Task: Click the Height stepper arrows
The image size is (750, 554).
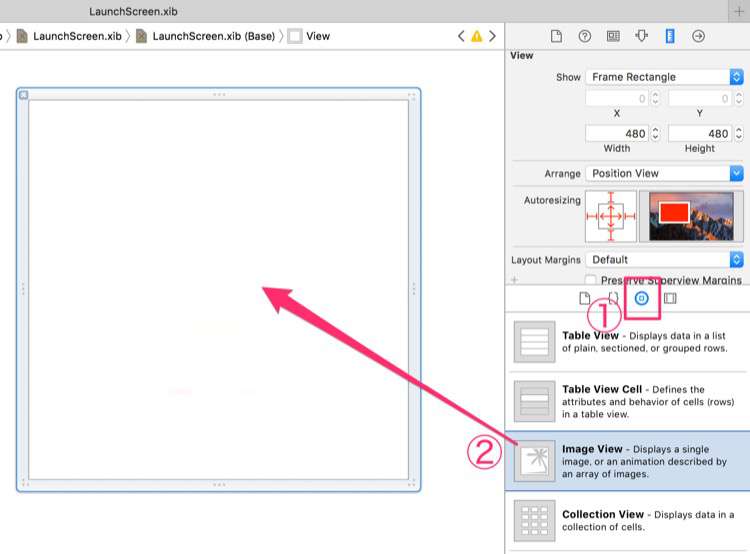Action: pyautogui.click(x=739, y=133)
